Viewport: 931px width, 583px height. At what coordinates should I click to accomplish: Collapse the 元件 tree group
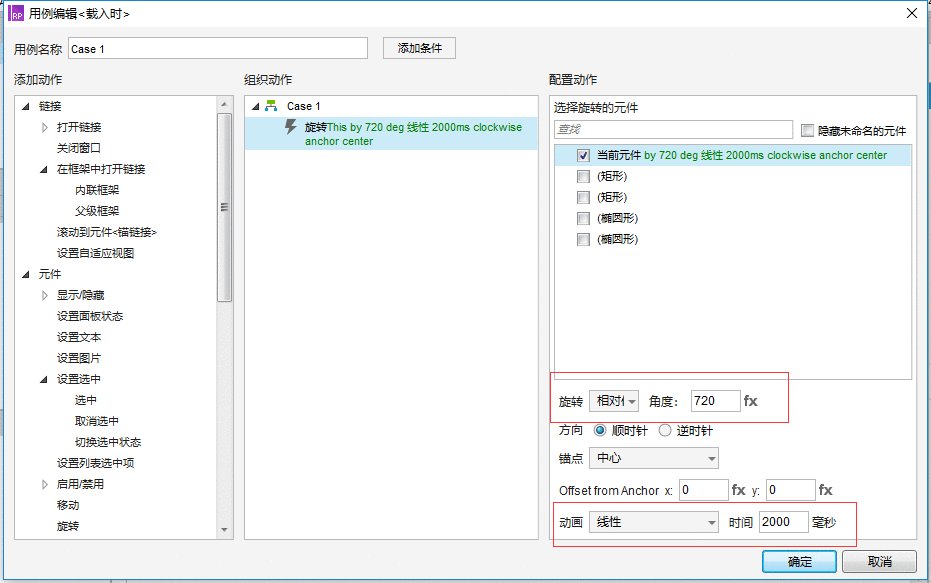pos(26,274)
